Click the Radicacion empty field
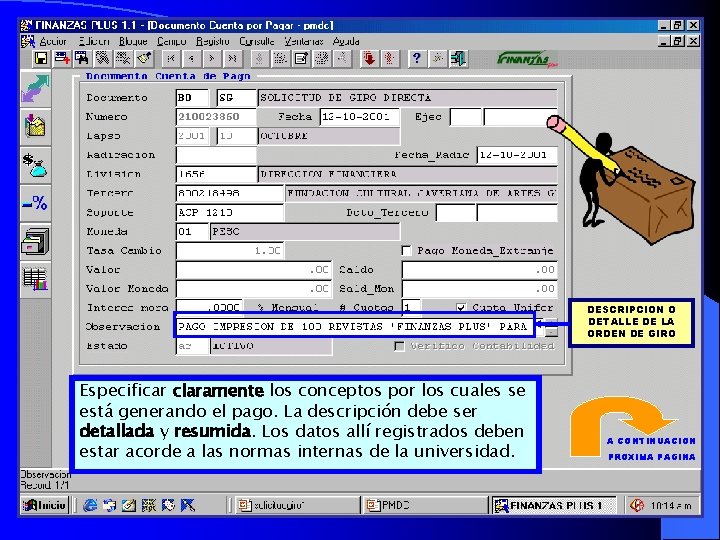The image size is (720, 540). pos(215,155)
